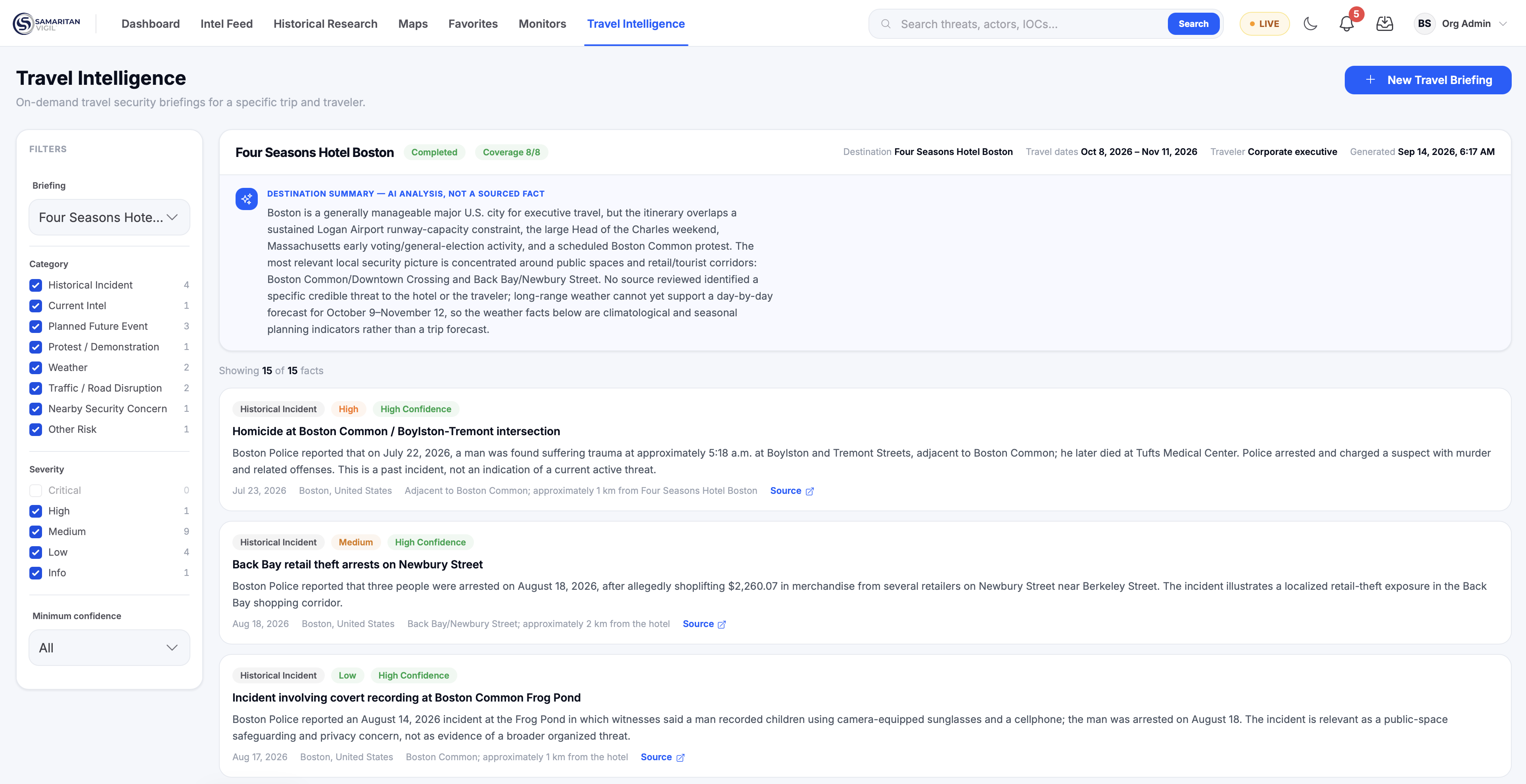Click Four Seasons Hotel Boston briefing heading
The image size is (1526, 784).
point(314,152)
